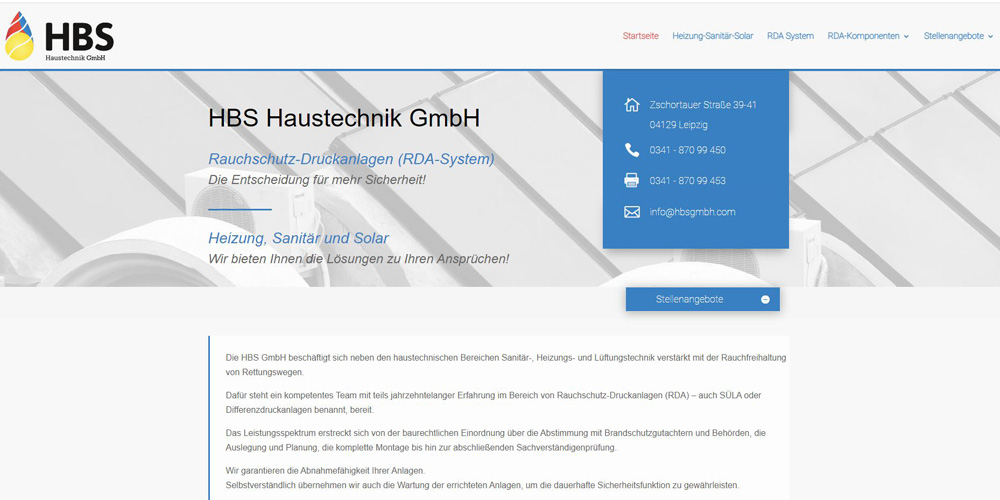1000x500 pixels.
Task: Click the Rauchschutz-Druckanlagen (RDA-System) heading
Action: (x=351, y=159)
